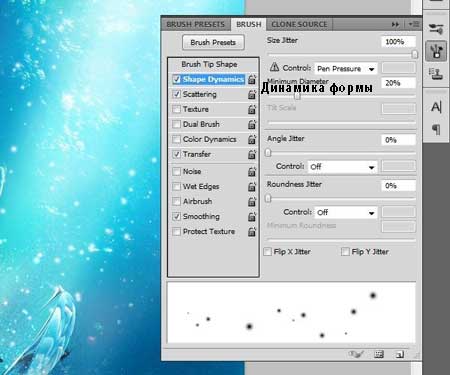Toggle the Bristle Brush preview icon
Viewport: 450px width, 375px height.
(x=356, y=354)
